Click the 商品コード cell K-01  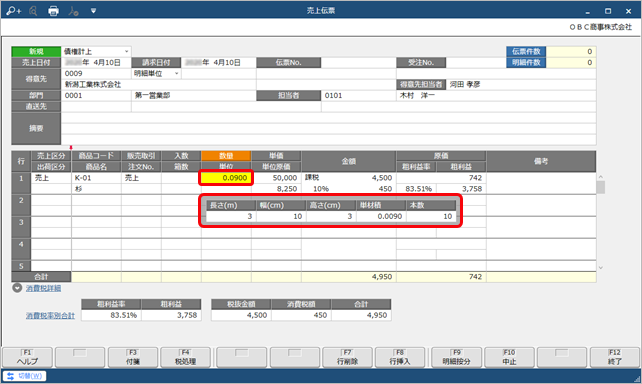point(96,178)
